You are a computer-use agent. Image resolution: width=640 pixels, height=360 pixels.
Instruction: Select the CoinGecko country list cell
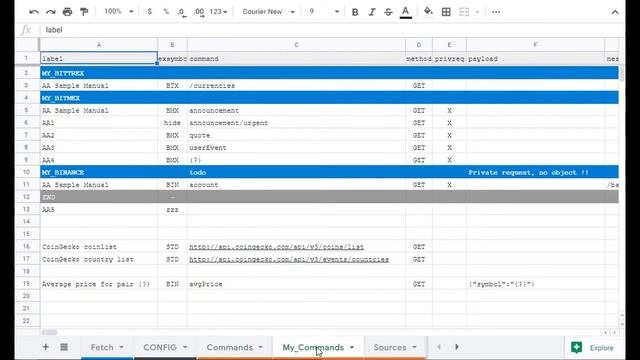[x=99, y=260]
